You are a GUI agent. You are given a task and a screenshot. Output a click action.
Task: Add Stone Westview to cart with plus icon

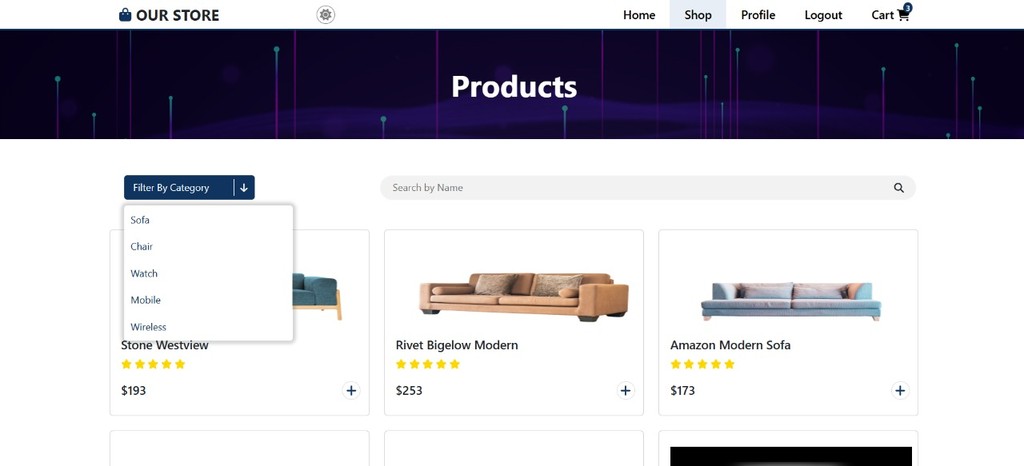click(351, 391)
